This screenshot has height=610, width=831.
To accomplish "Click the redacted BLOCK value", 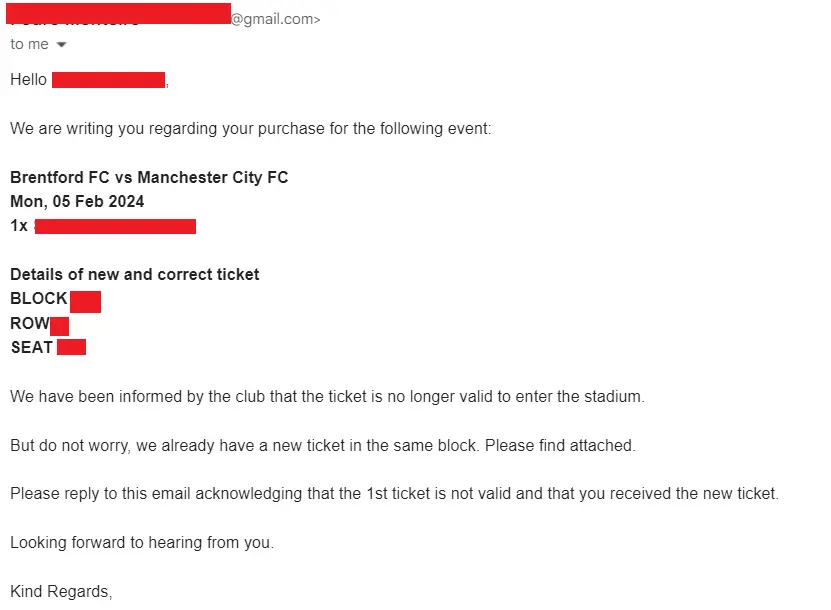I will point(87,300).
